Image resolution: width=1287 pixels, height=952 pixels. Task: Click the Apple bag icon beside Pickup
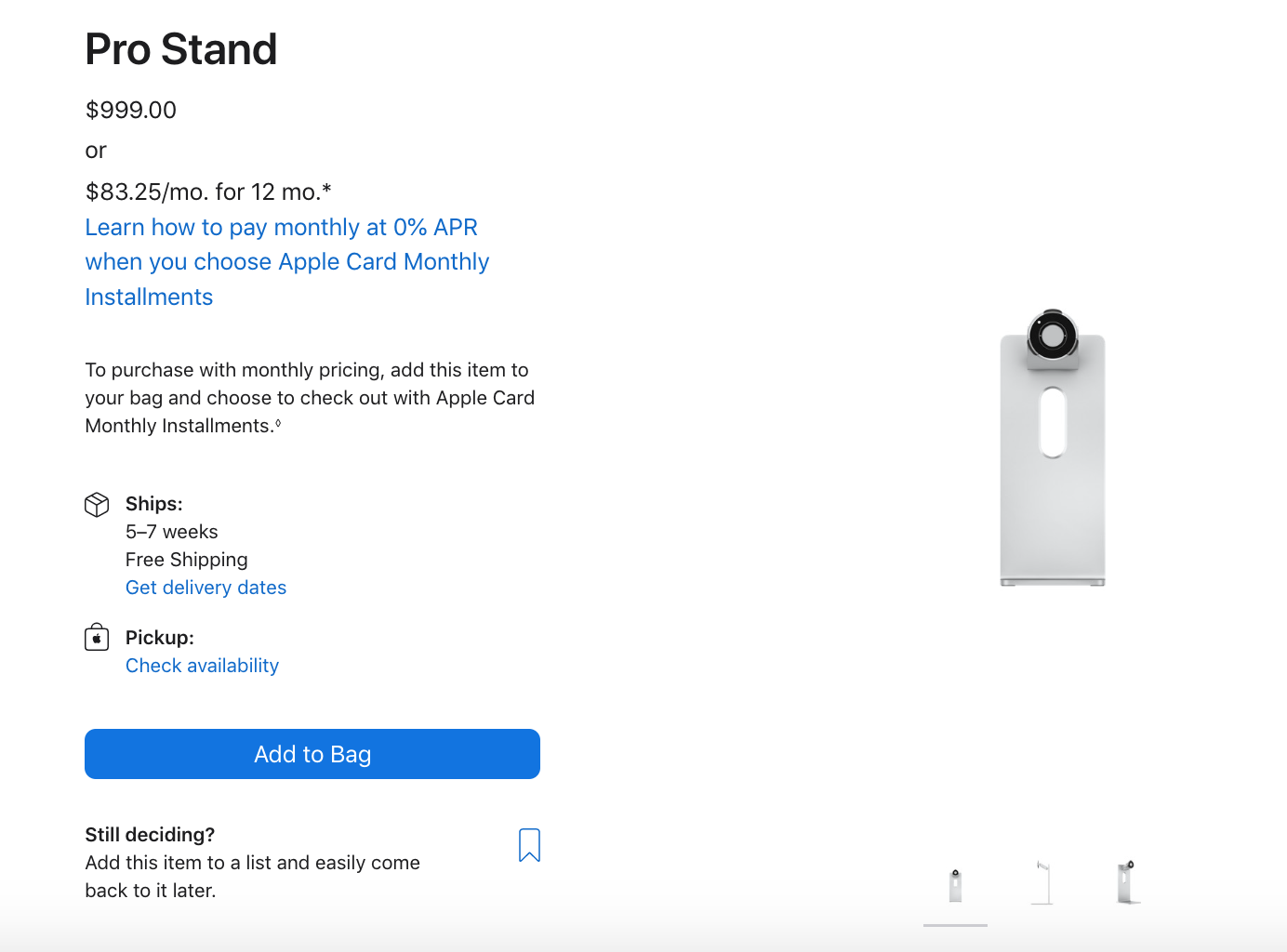coord(97,638)
